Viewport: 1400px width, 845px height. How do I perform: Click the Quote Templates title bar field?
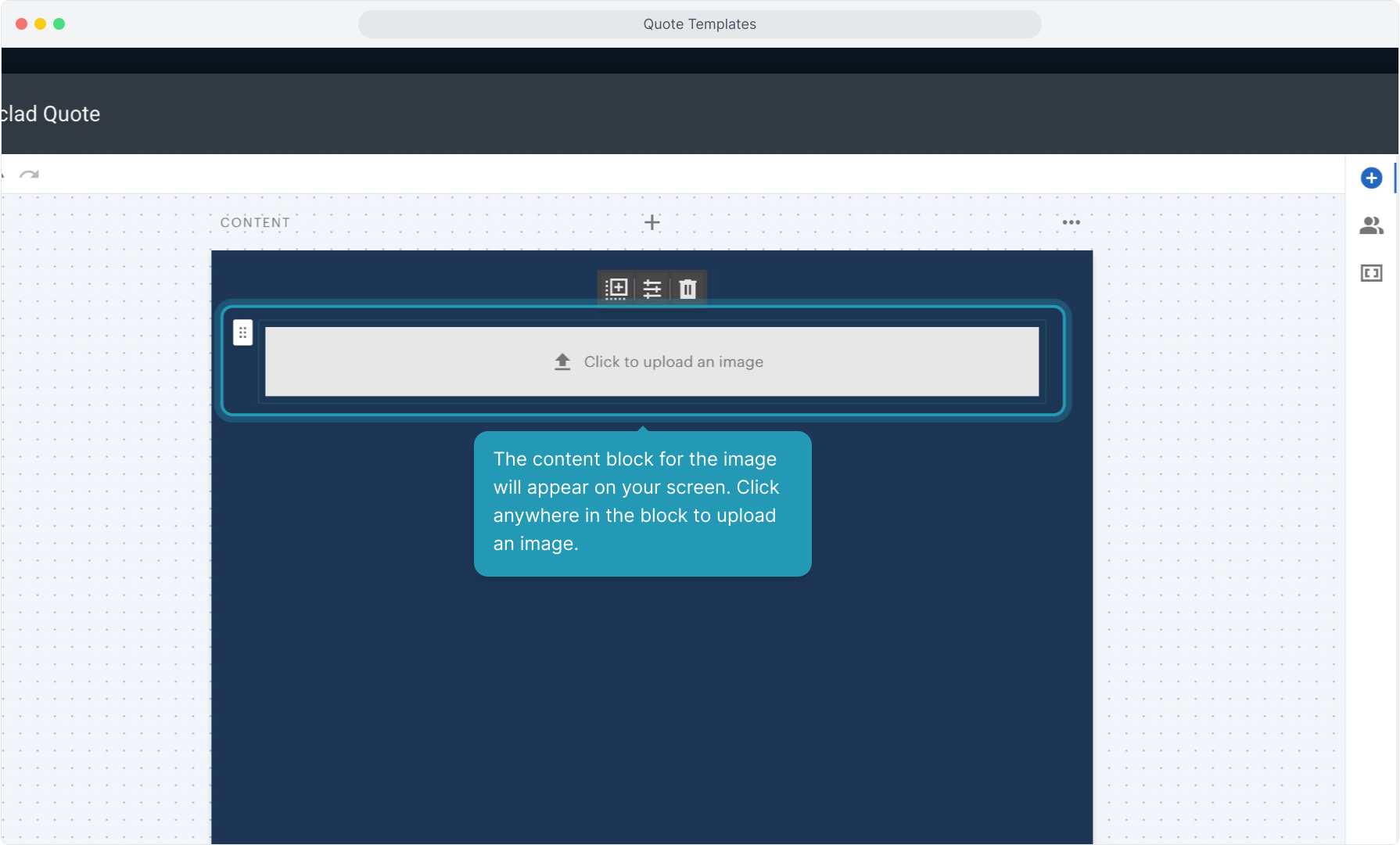click(699, 24)
